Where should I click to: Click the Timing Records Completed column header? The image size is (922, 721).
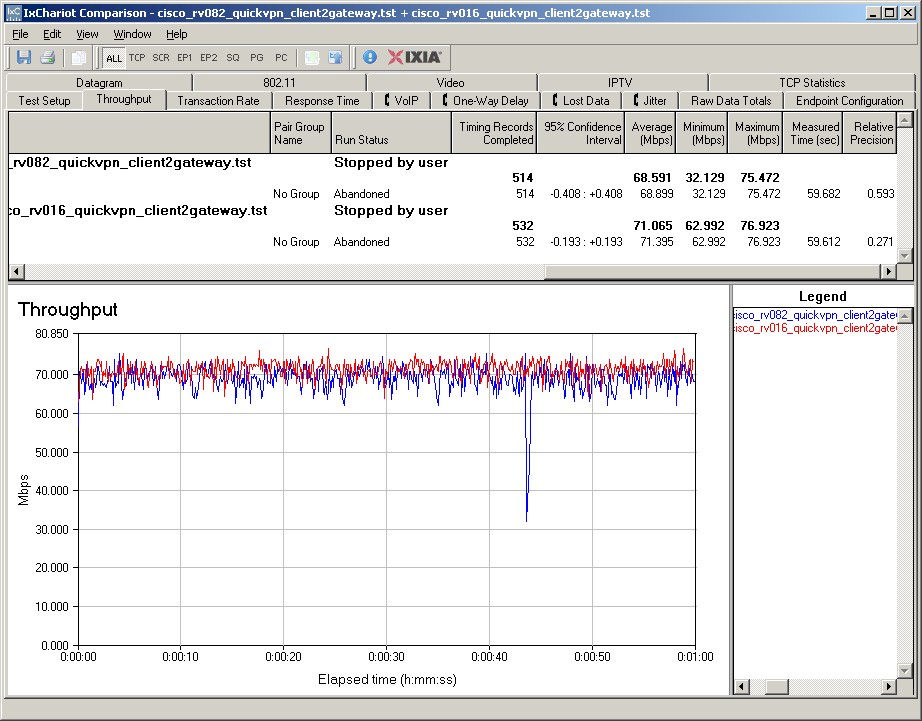494,133
